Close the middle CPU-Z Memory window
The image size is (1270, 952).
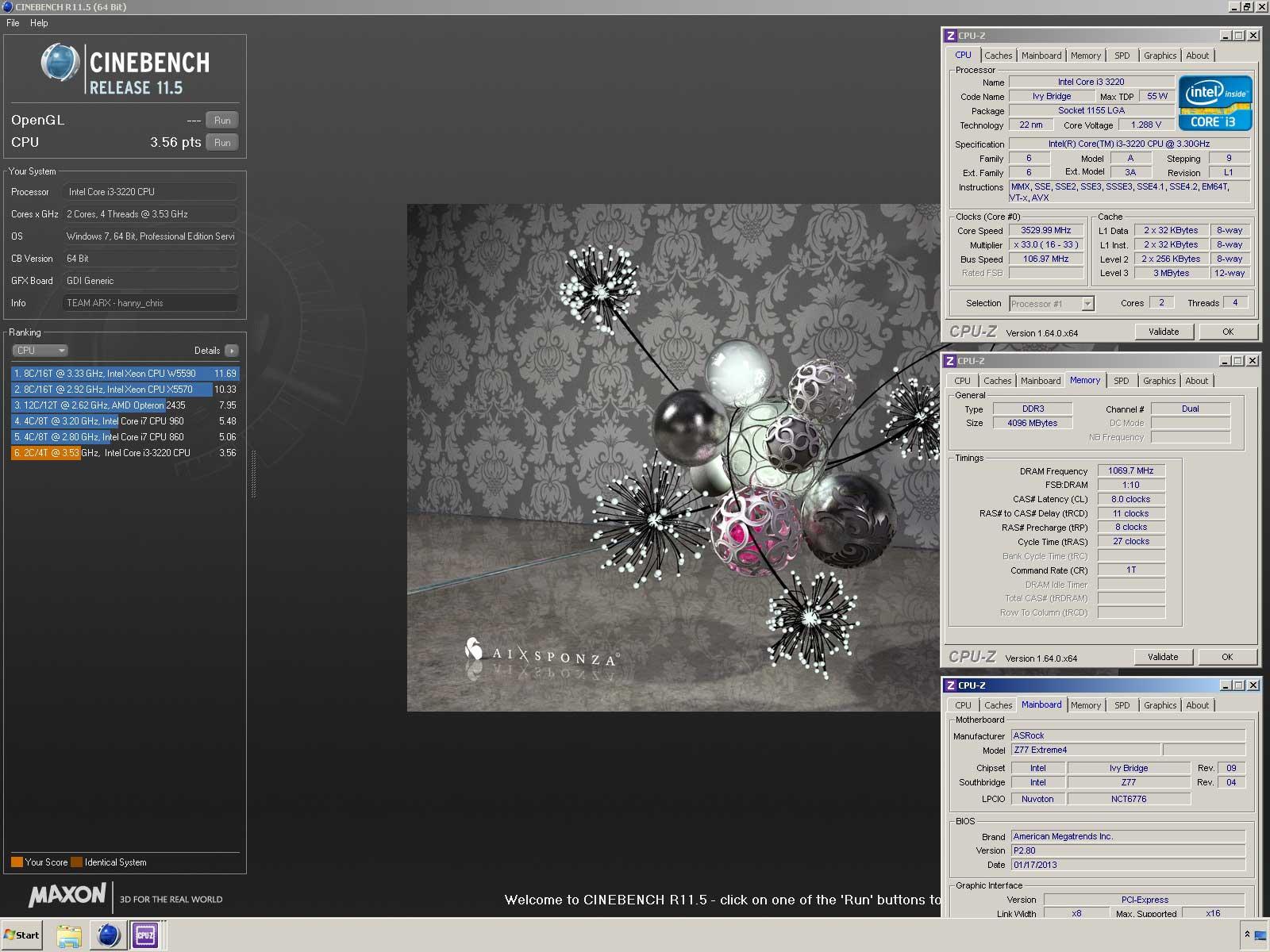1253,361
